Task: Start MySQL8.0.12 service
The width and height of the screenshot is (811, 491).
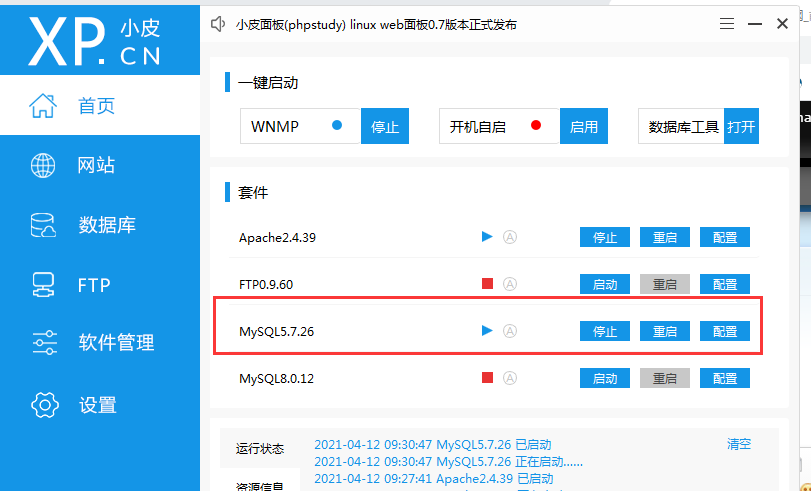Action: click(605, 378)
